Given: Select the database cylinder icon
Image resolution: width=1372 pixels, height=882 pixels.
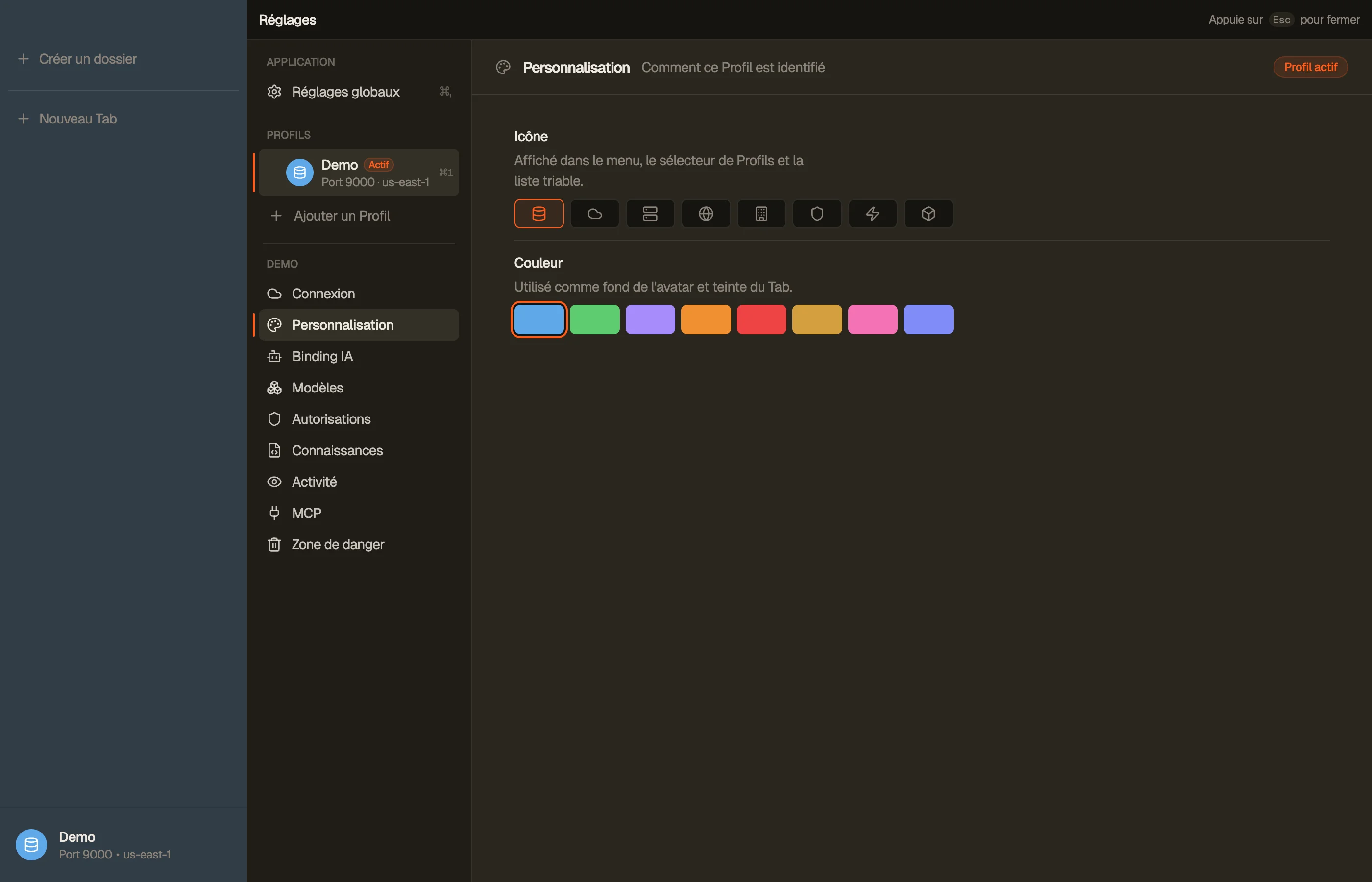Looking at the screenshot, I should (x=539, y=214).
